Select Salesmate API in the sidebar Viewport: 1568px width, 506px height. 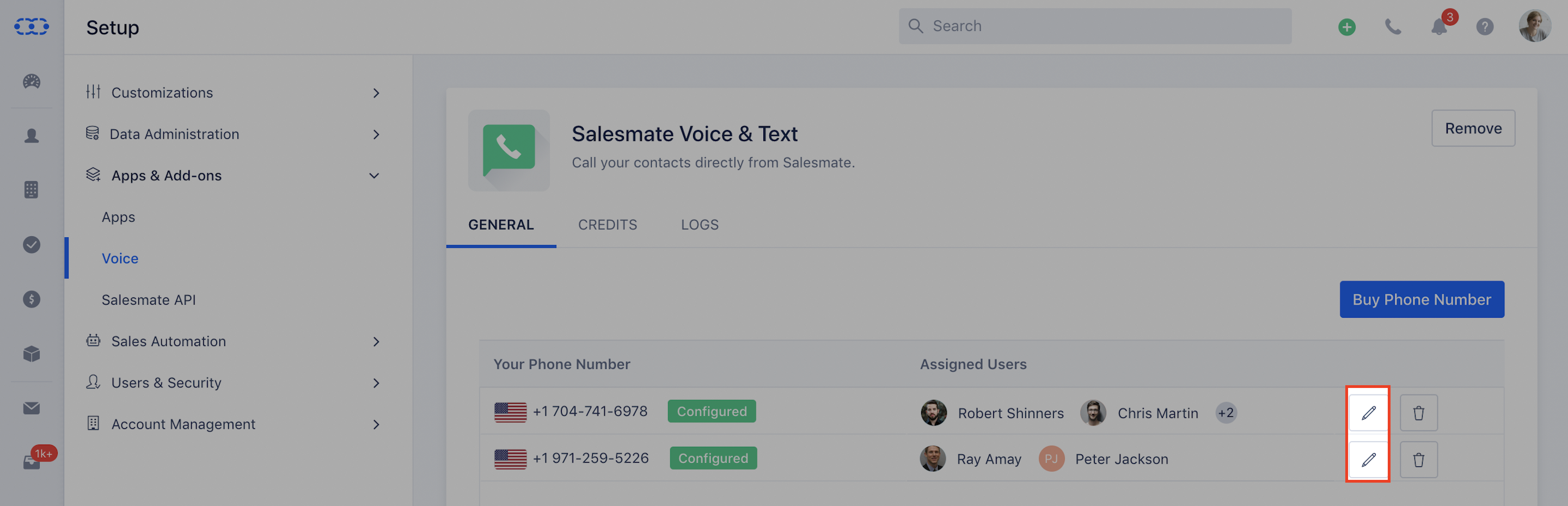point(149,300)
